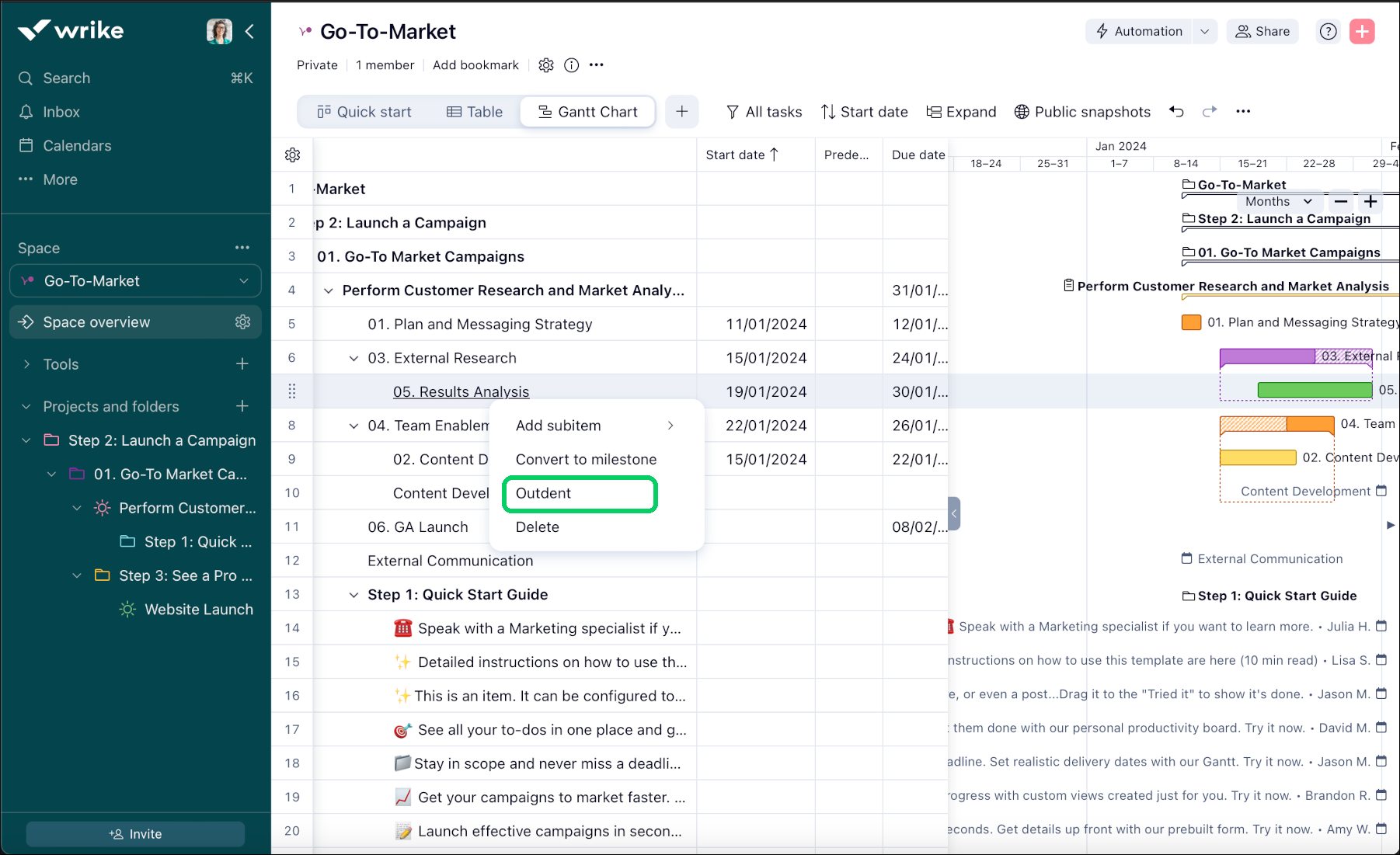Collapse the task list panel arrow
The image size is (1400, 855).
[x=953, y=513]
